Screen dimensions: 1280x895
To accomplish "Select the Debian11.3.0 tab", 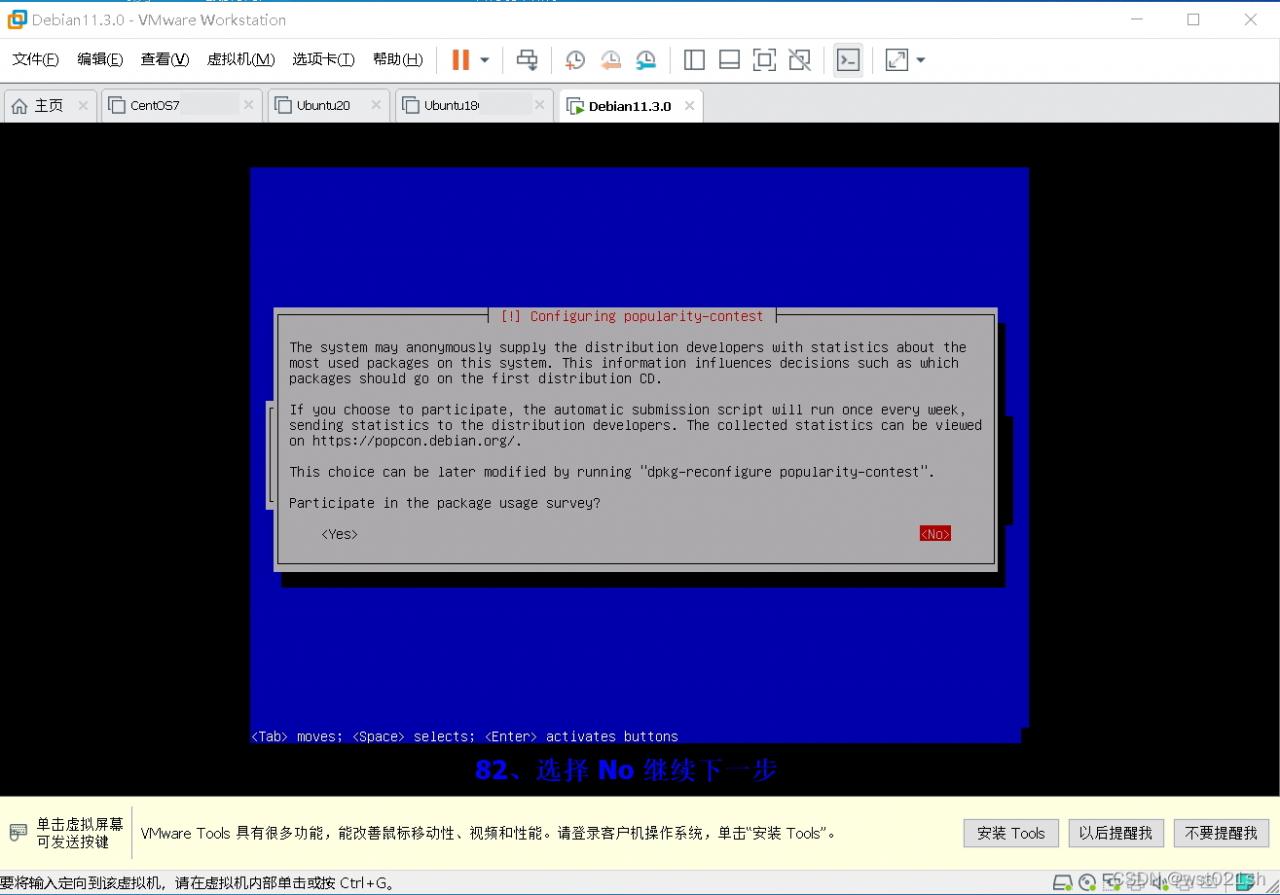I will point(630,106).
